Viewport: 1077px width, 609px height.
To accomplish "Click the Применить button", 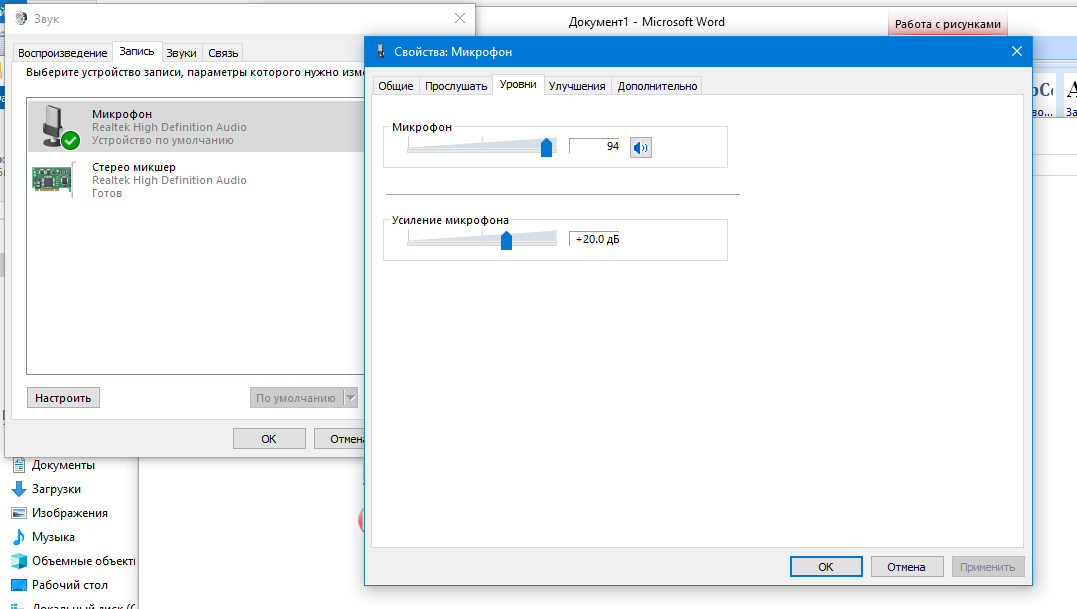I will pos(988,567).
